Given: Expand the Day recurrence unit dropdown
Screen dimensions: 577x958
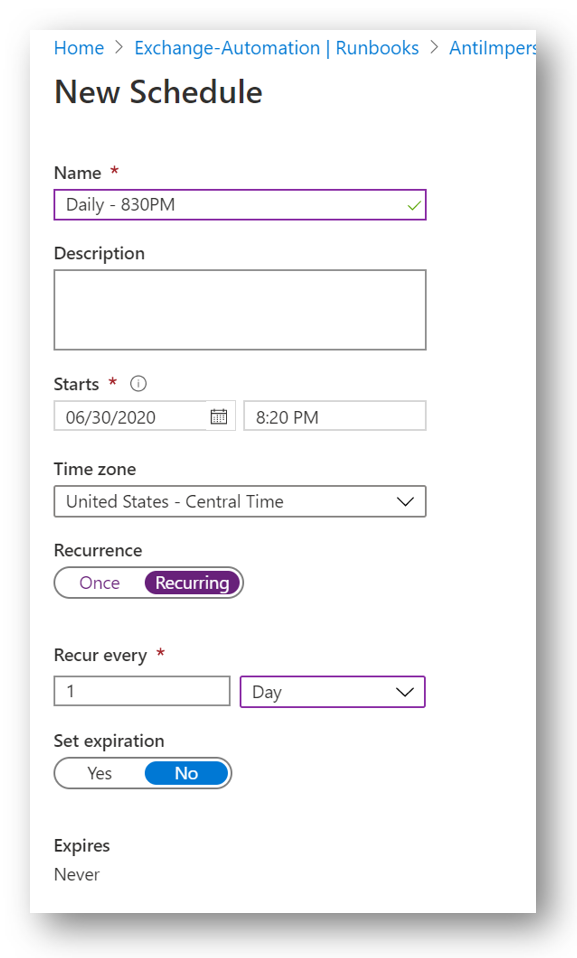Looking at the screenshot, I should (333, 692).
